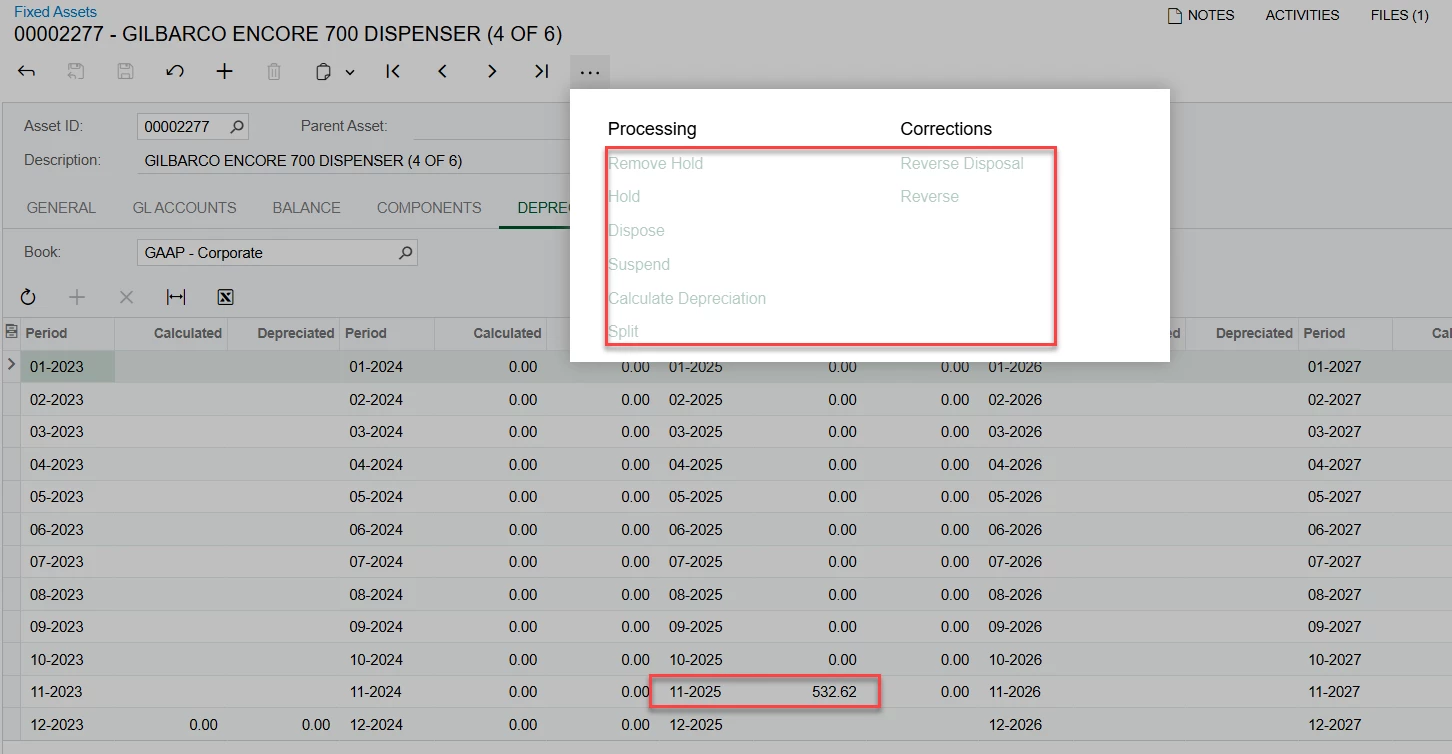Click the undo cancel icon
The image size is (1452, 754).
click(175, 72)
